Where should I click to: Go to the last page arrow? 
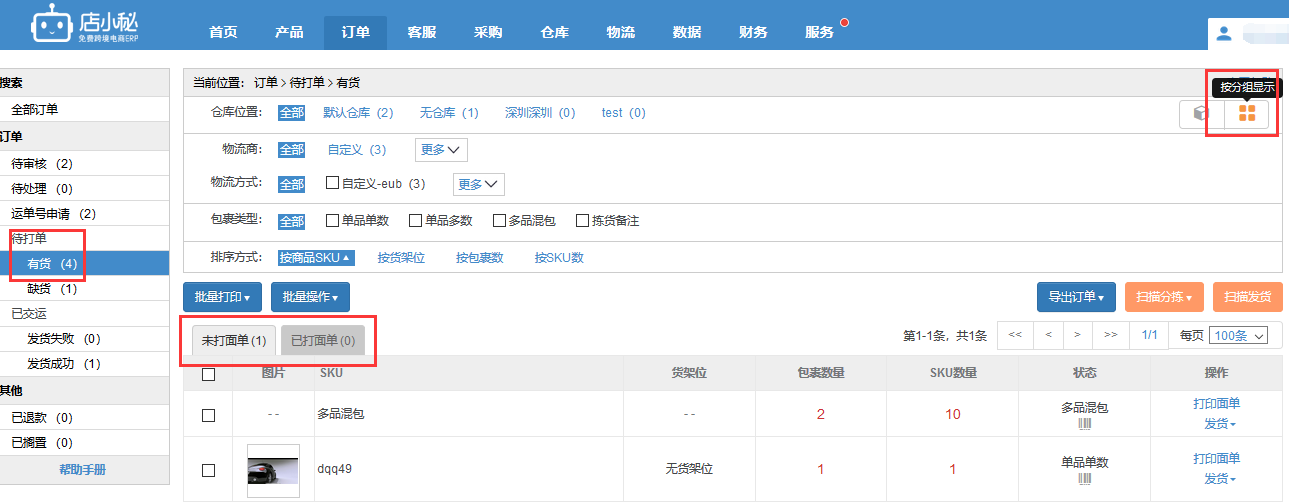(1110, 335)
